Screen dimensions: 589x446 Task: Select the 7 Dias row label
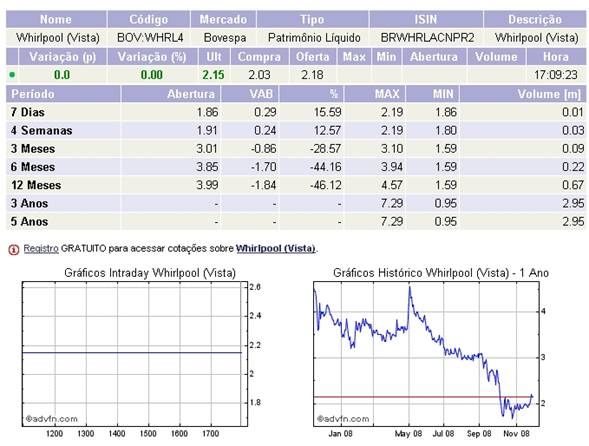coord(28,112)
